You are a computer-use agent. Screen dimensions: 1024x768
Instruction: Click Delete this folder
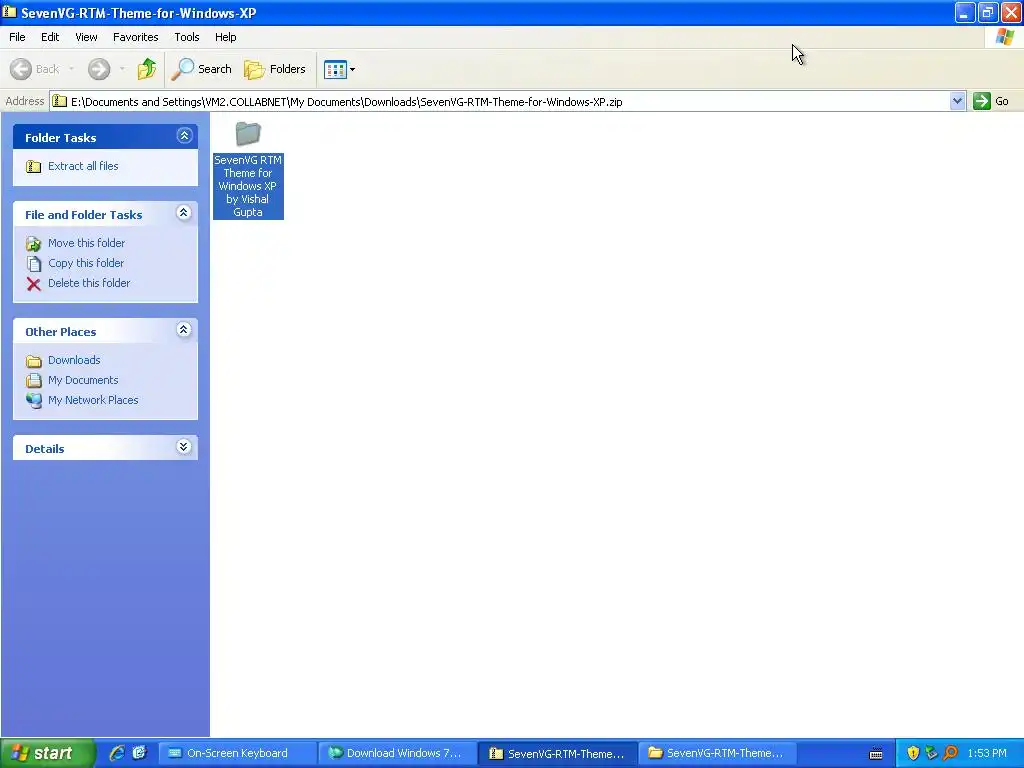coord(89,283)
